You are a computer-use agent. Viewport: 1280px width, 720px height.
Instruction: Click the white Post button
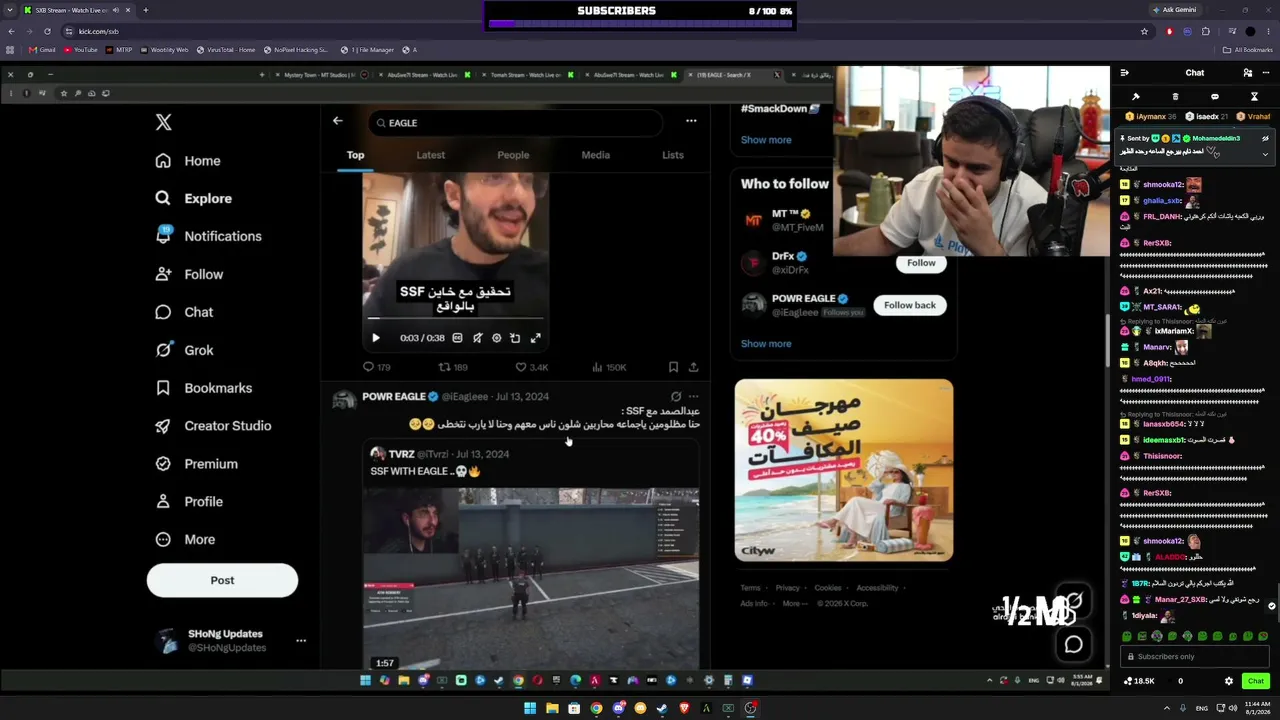222,581
